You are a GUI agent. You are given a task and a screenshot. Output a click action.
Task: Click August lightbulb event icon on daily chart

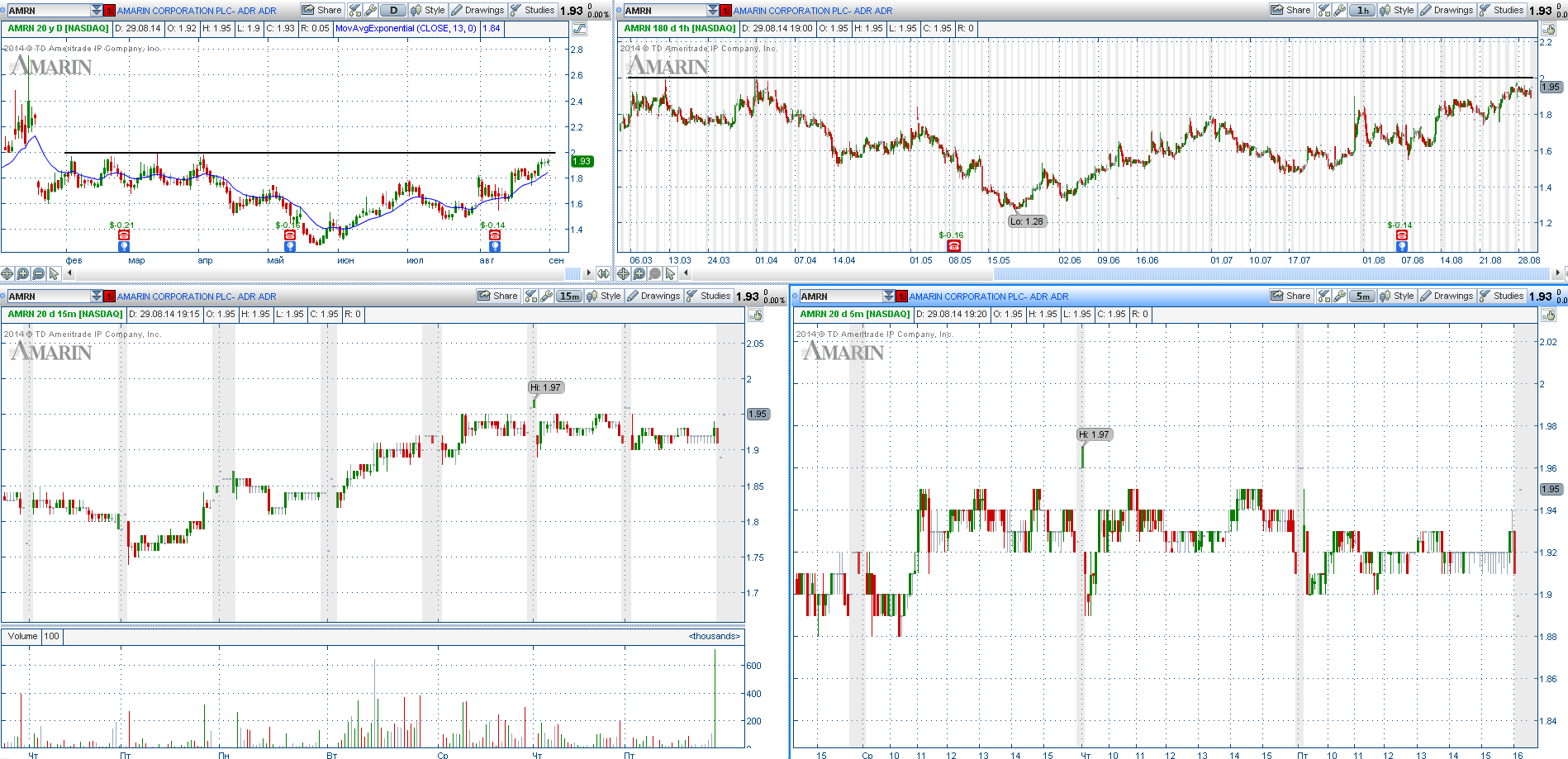click(495, 246)
